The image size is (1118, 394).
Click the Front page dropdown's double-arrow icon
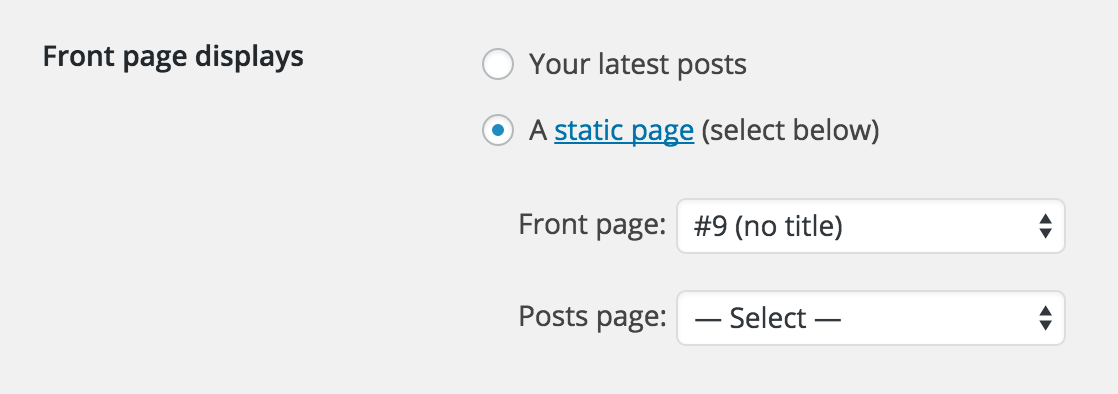coord(1045,226)
